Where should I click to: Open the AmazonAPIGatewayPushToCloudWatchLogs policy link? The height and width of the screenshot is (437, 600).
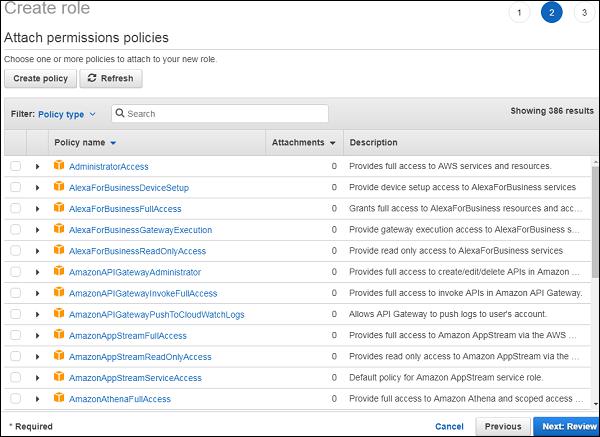point(156,315)
